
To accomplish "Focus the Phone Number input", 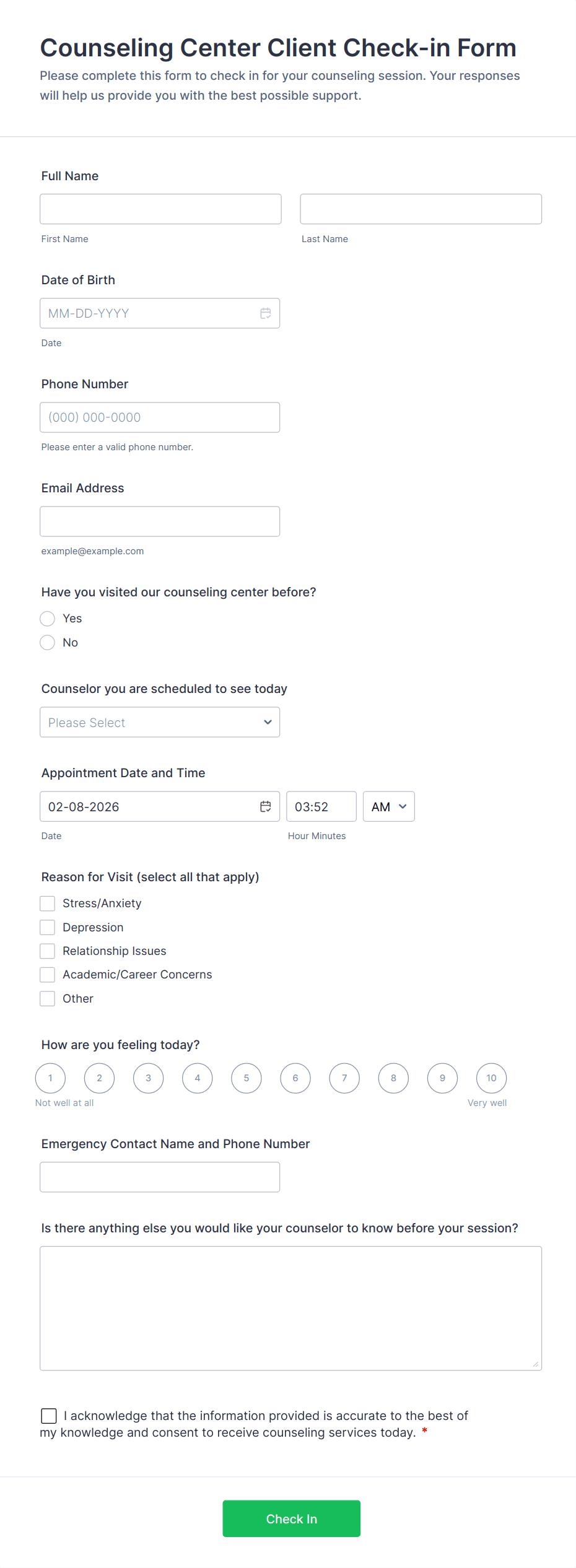I will coord(160,417).
